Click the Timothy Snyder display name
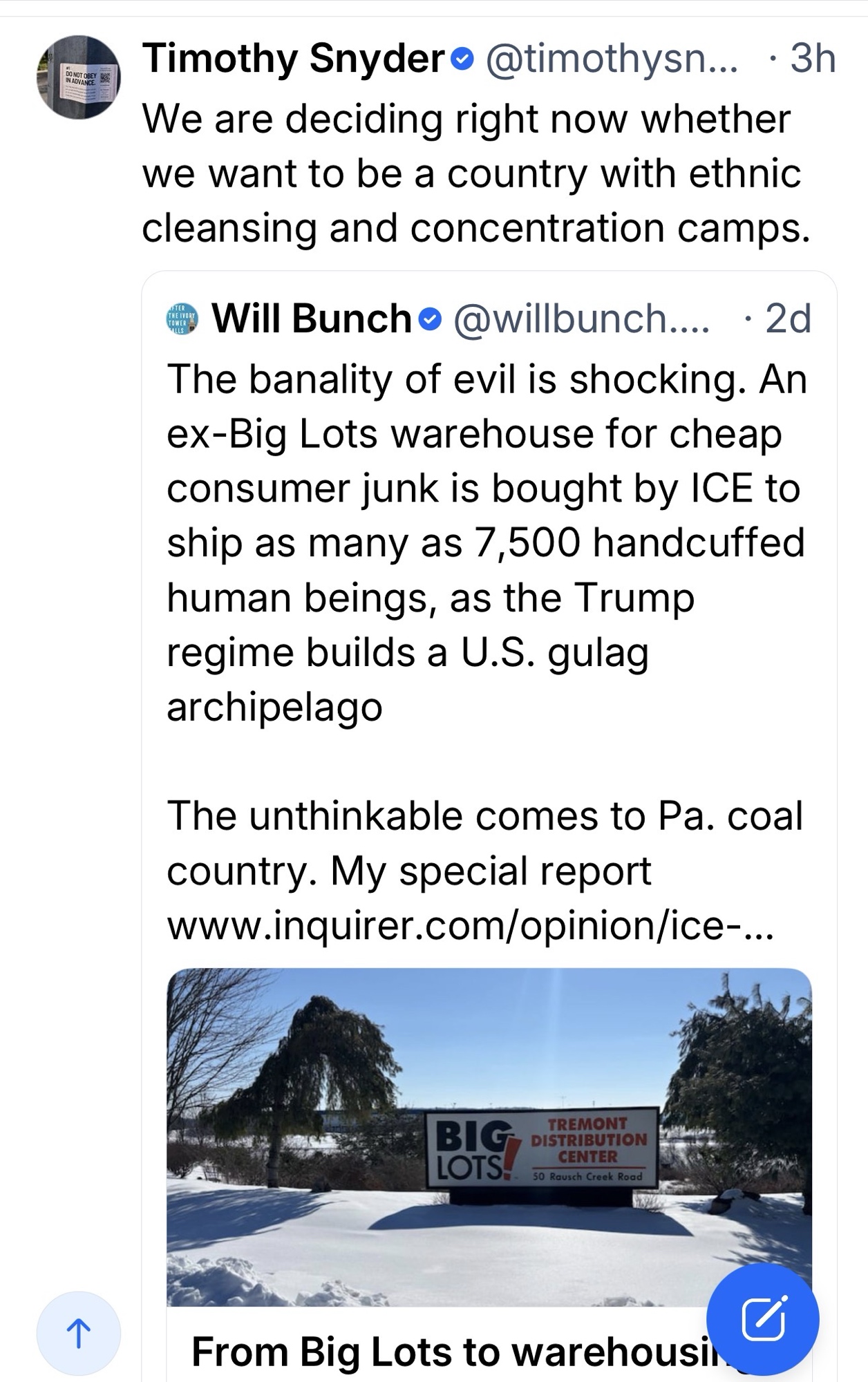Image resolution: width=868 pixels, height=1382 pixels. [294, 59]
